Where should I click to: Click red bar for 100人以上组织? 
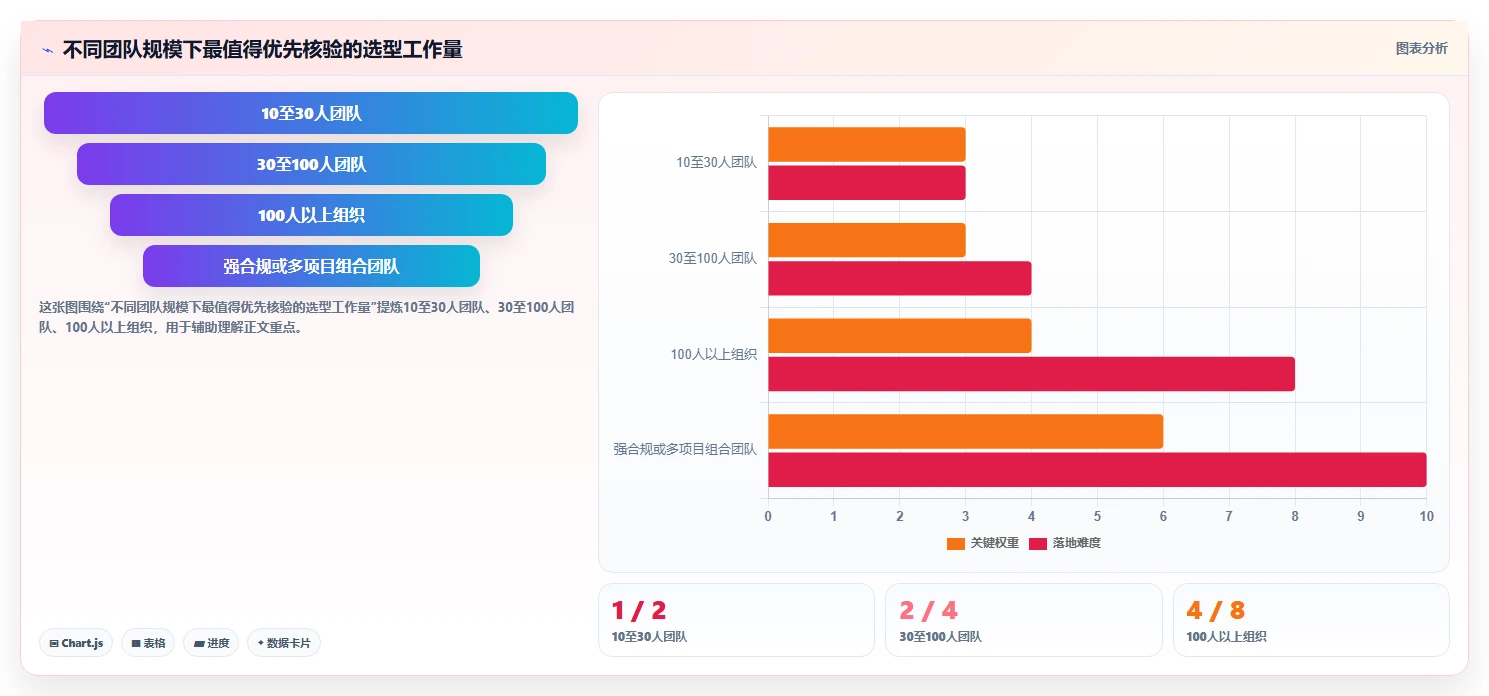[x=1031, y=374]
